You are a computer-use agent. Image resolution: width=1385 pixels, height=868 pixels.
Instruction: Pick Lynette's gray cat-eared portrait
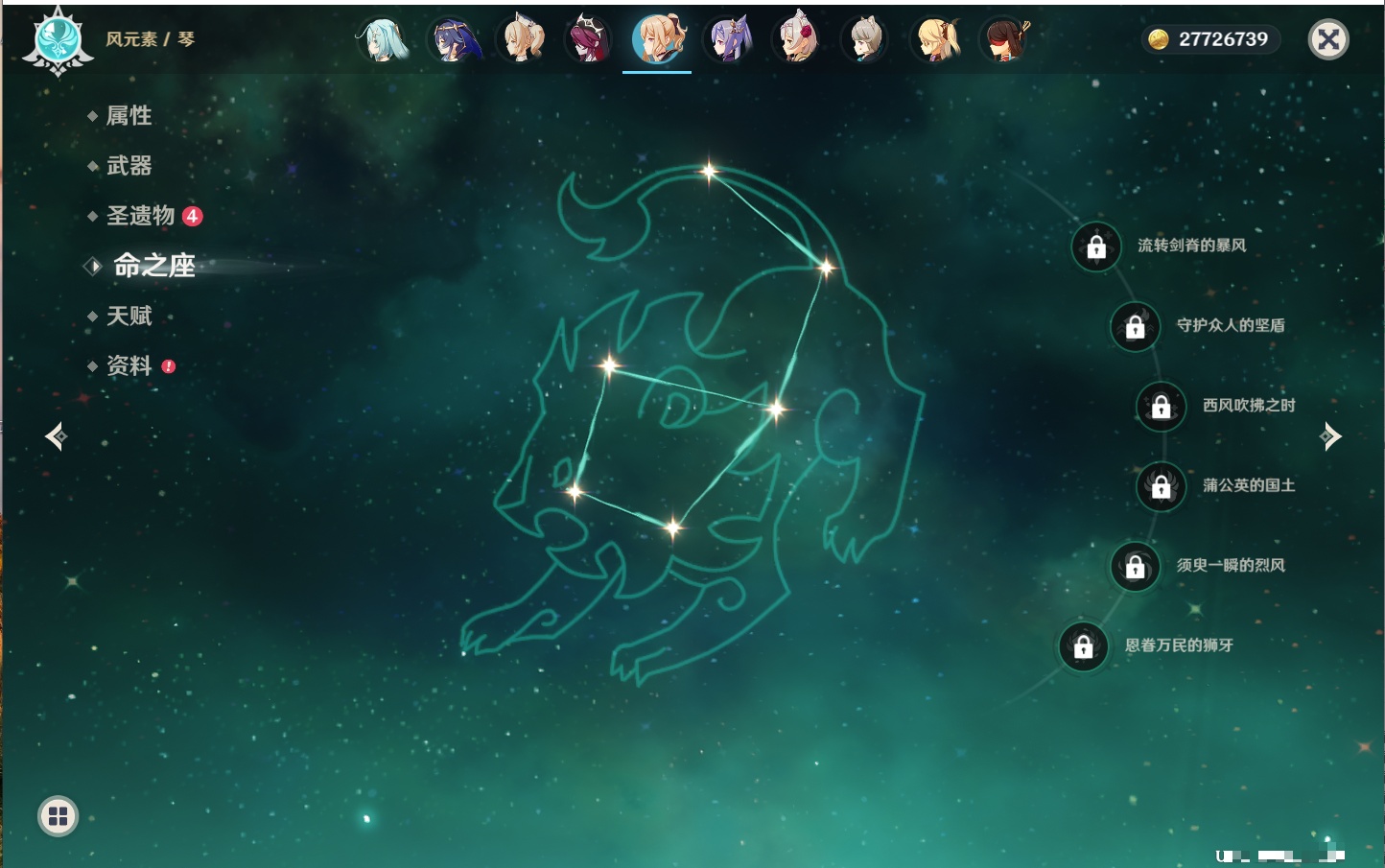[x=865, y=40]
